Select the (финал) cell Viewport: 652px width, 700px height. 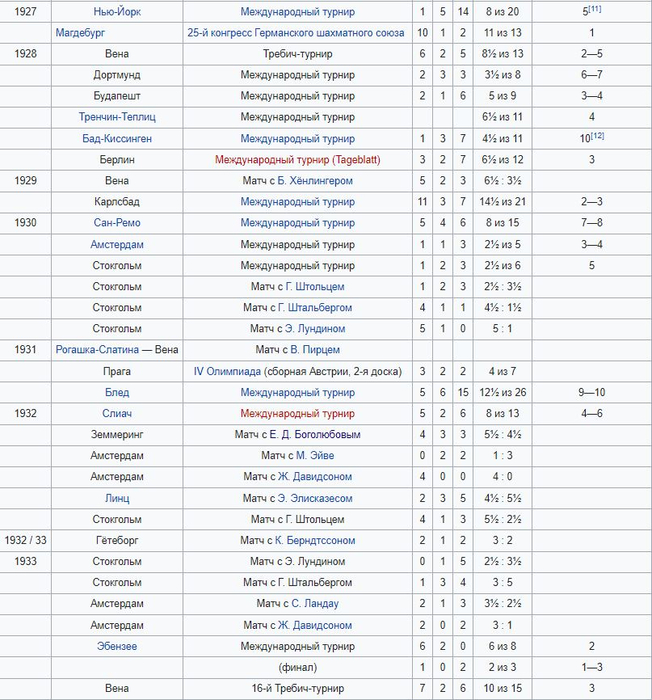pos(297,667)
